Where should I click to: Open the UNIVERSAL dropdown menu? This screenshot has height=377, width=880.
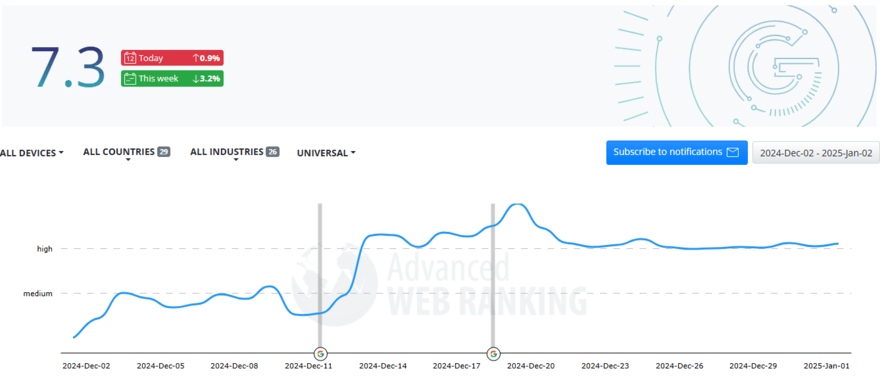[326, 153]
